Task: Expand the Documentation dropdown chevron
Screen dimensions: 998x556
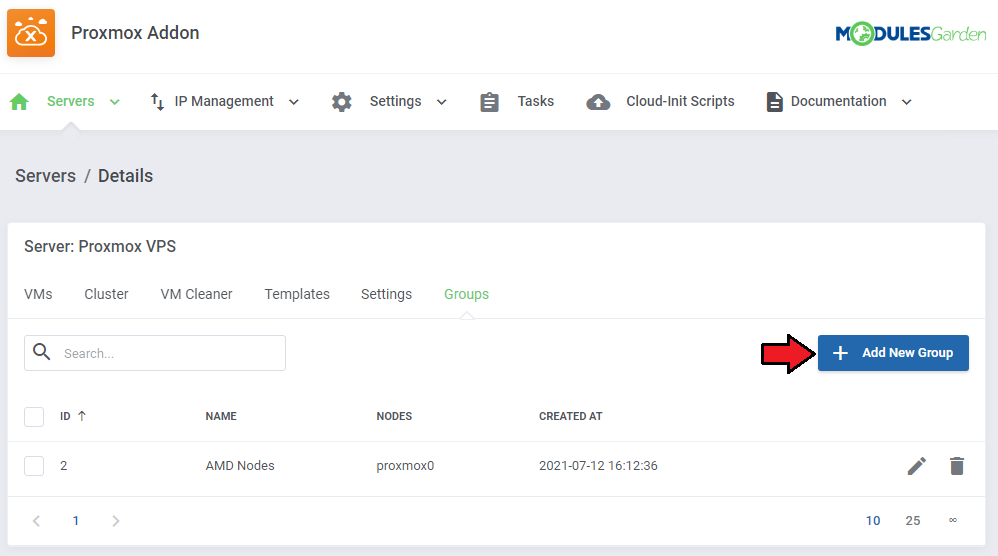Action: click(906, 102)
